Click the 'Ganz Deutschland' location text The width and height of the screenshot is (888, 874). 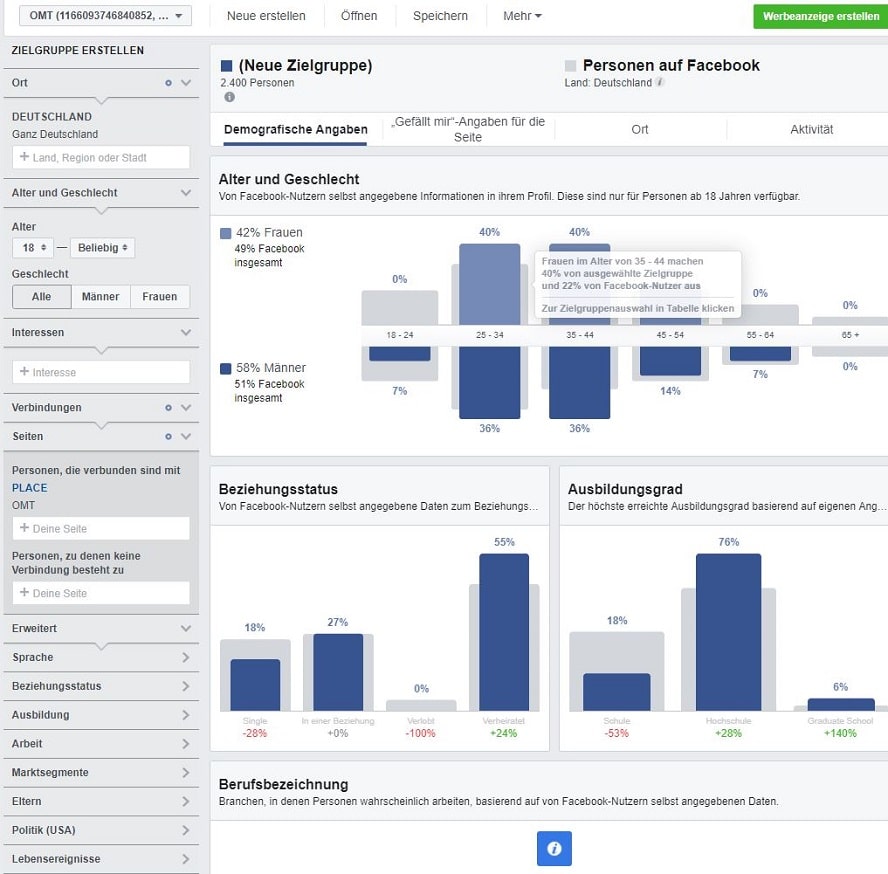[55, 134]
